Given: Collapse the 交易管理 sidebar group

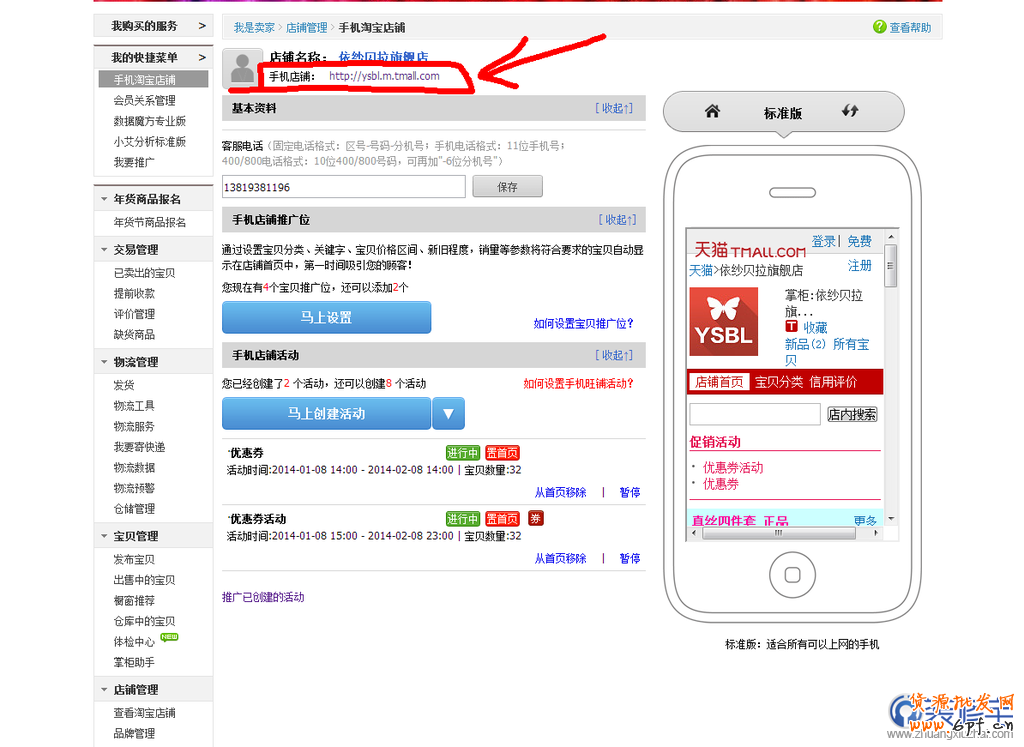Looking at the screenshot, I should [104, 249].
